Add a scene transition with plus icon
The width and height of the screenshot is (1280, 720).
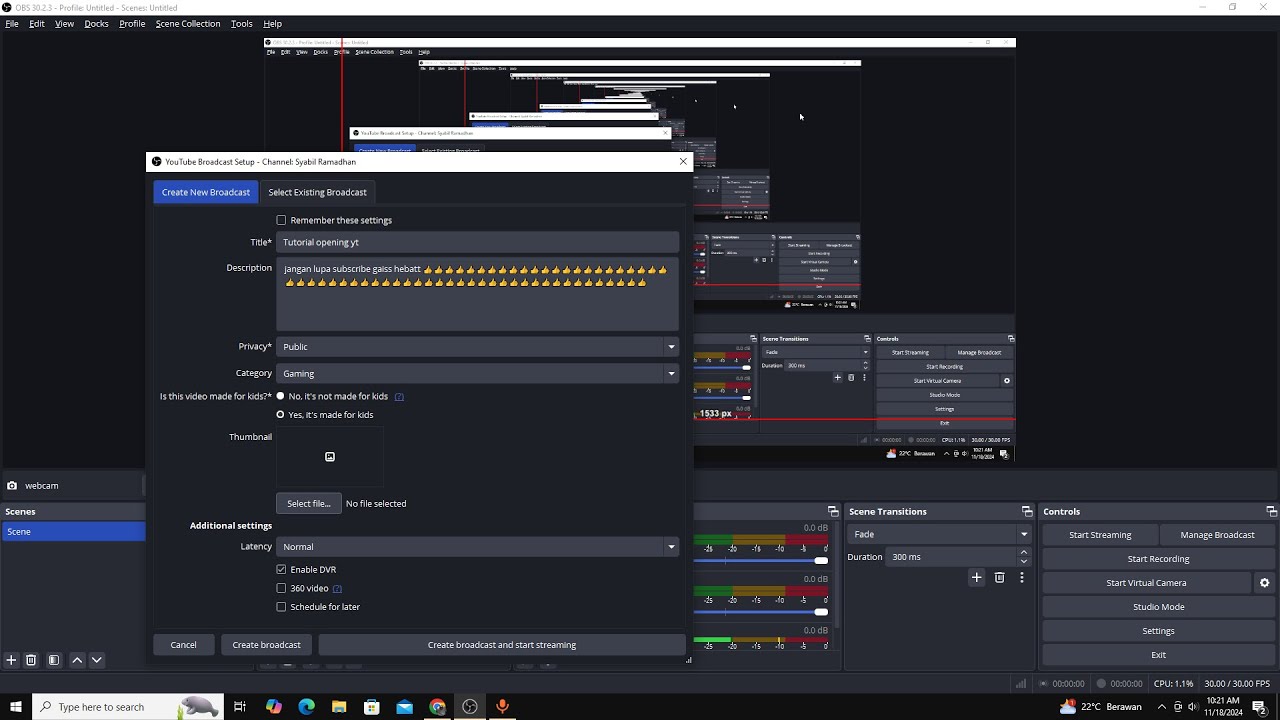(977, 577)
